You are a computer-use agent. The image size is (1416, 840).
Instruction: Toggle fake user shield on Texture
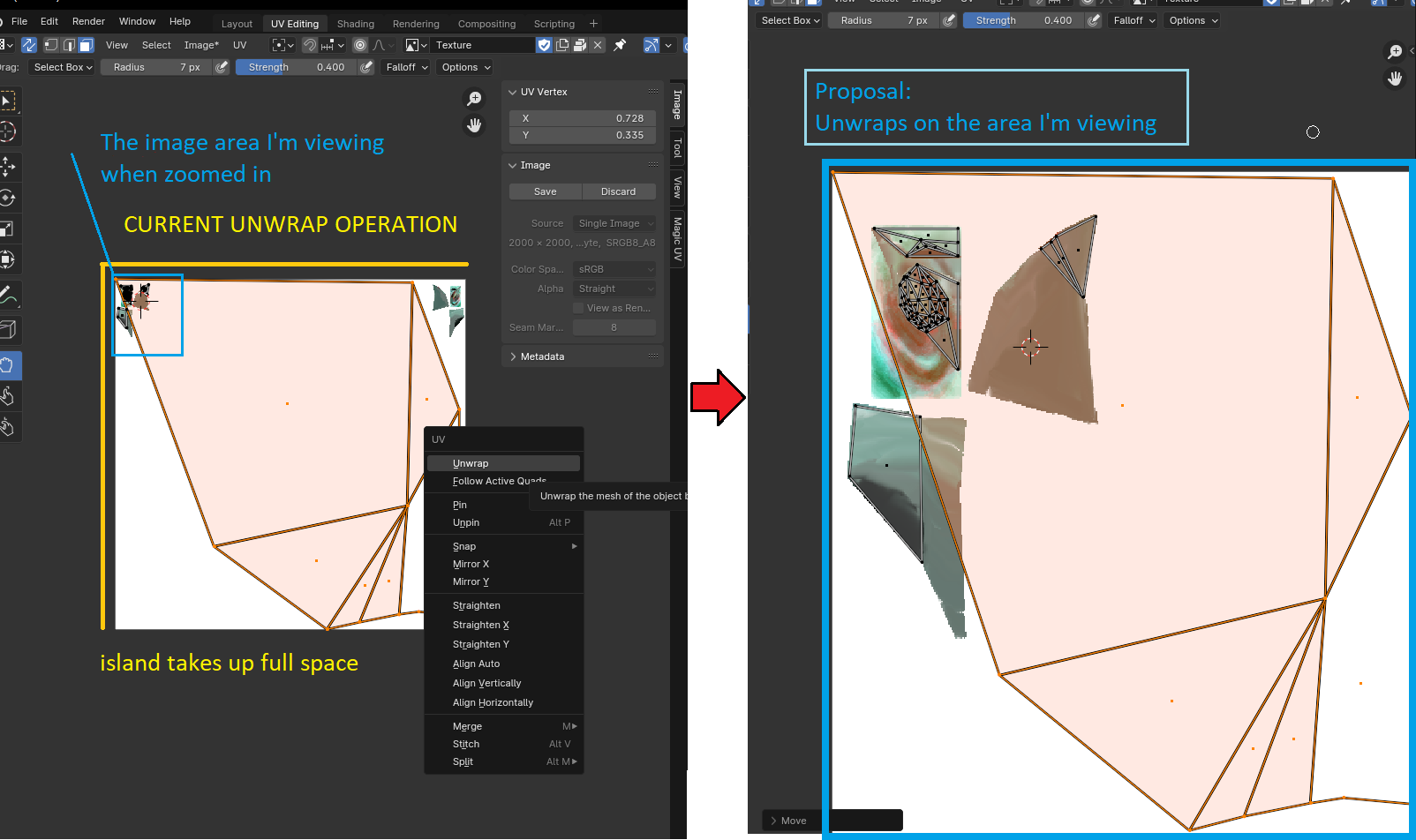545,45
